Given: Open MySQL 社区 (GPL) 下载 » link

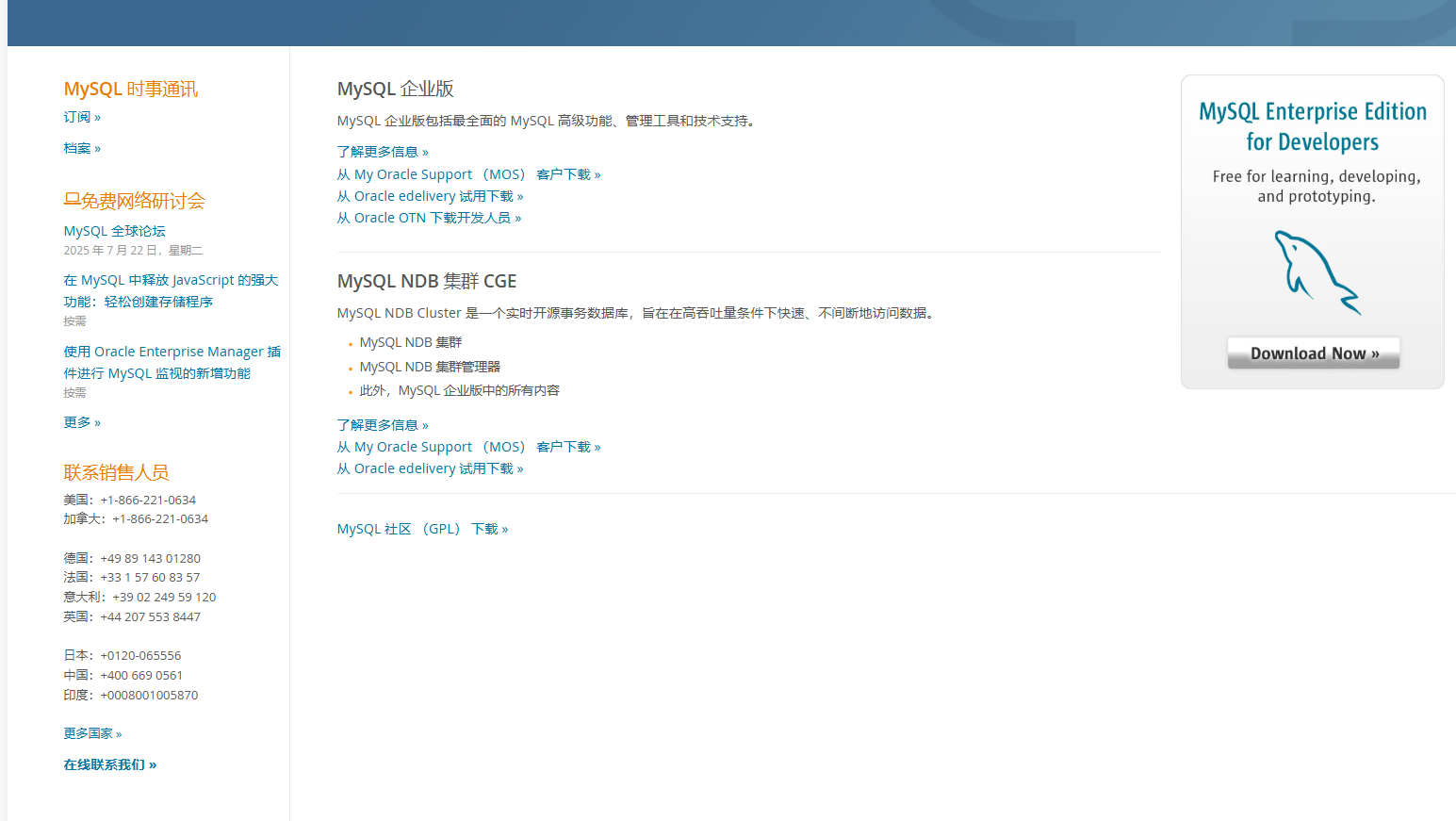Looking at the screenshot, I should [x=422, y=529].
